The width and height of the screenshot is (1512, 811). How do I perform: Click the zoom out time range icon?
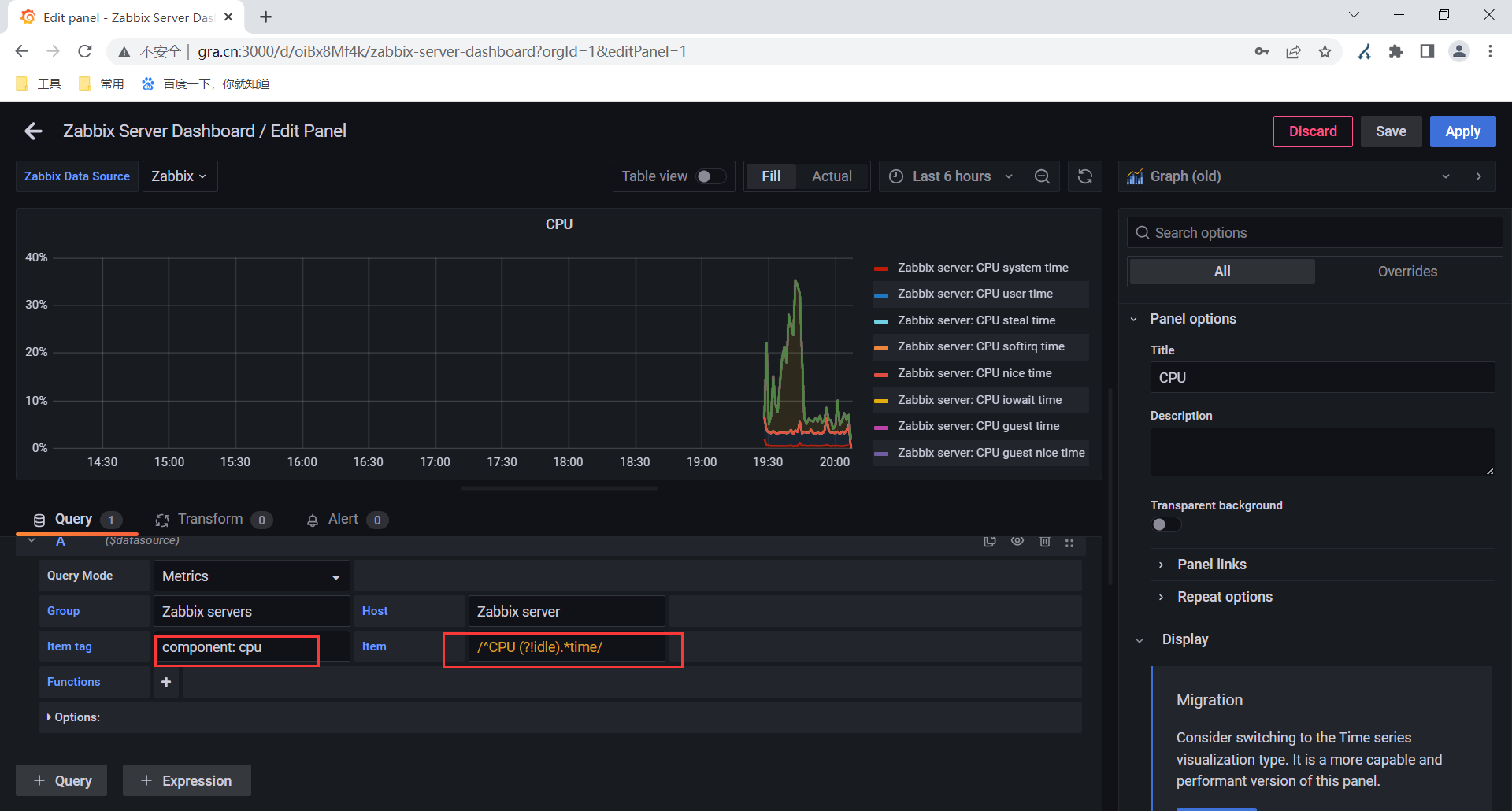point(1042,176)
